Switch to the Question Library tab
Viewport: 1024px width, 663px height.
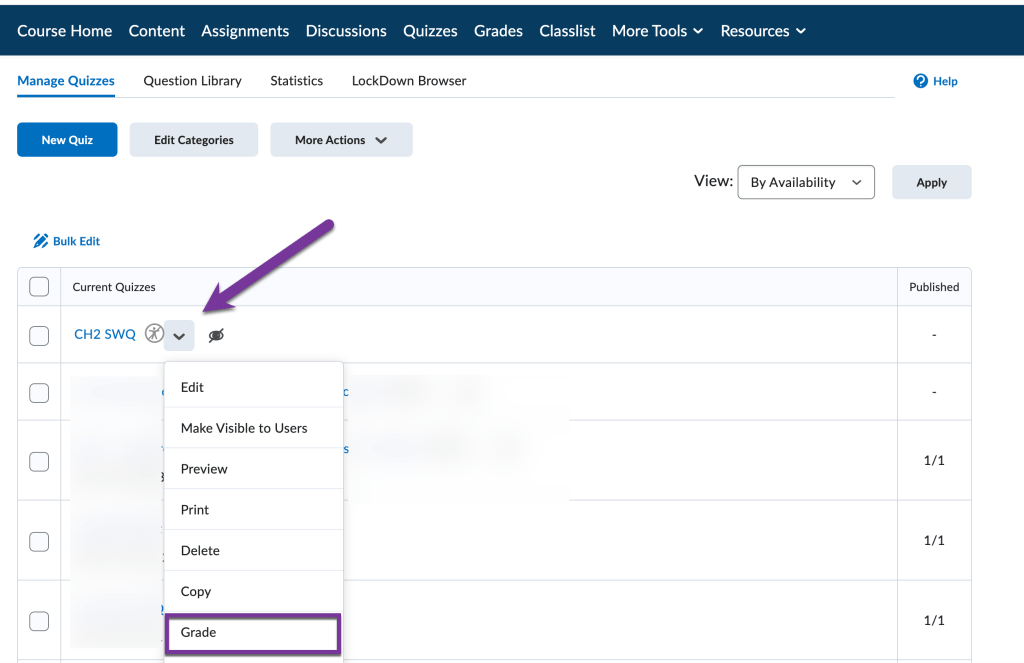[x=192, y=80]
